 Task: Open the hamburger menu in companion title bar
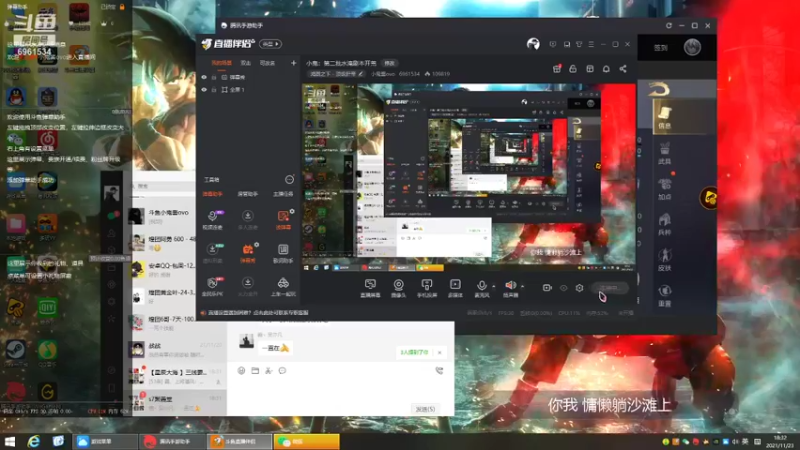[x=591, y=44]
